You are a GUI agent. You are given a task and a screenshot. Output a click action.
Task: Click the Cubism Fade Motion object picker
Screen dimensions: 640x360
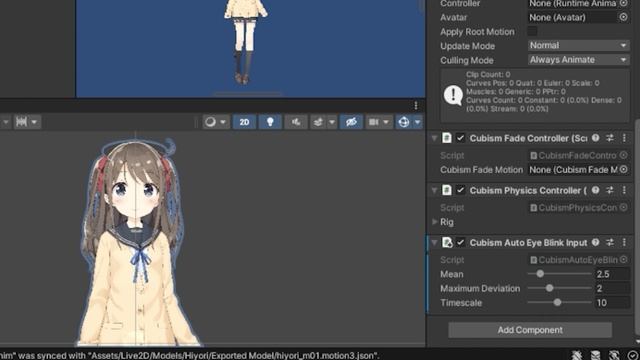[624, 169]
